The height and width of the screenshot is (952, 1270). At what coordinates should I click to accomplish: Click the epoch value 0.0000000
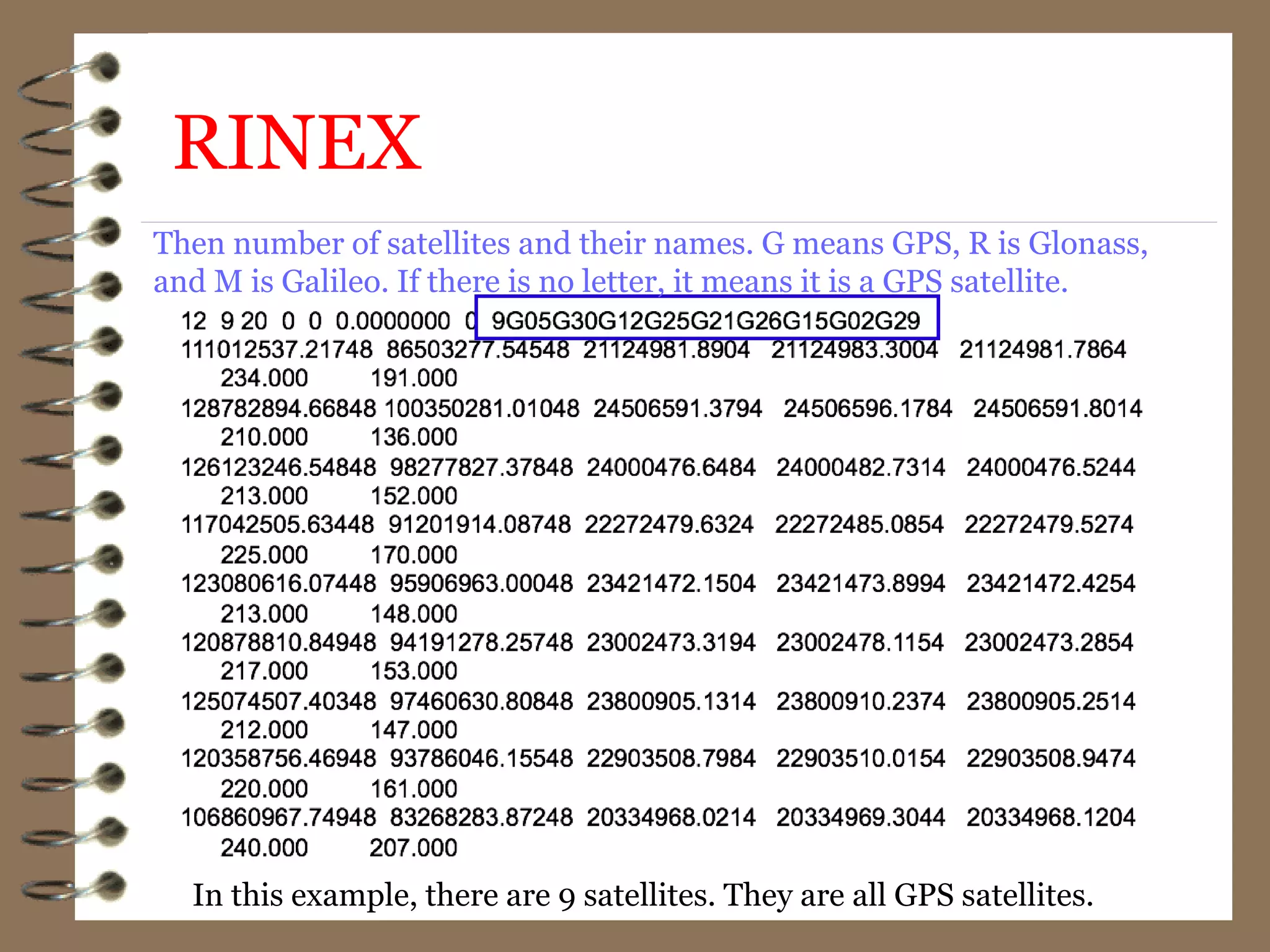393,321
